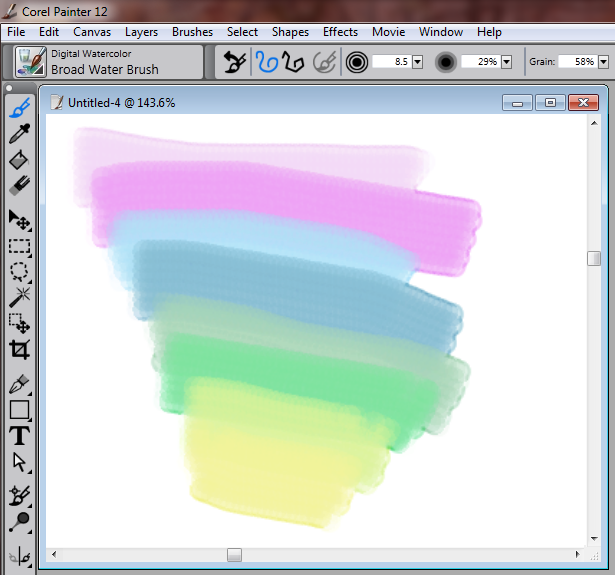Select the Selection Adjuster tool
Screen dimensions: 615x575
click(x=19, y=323)
